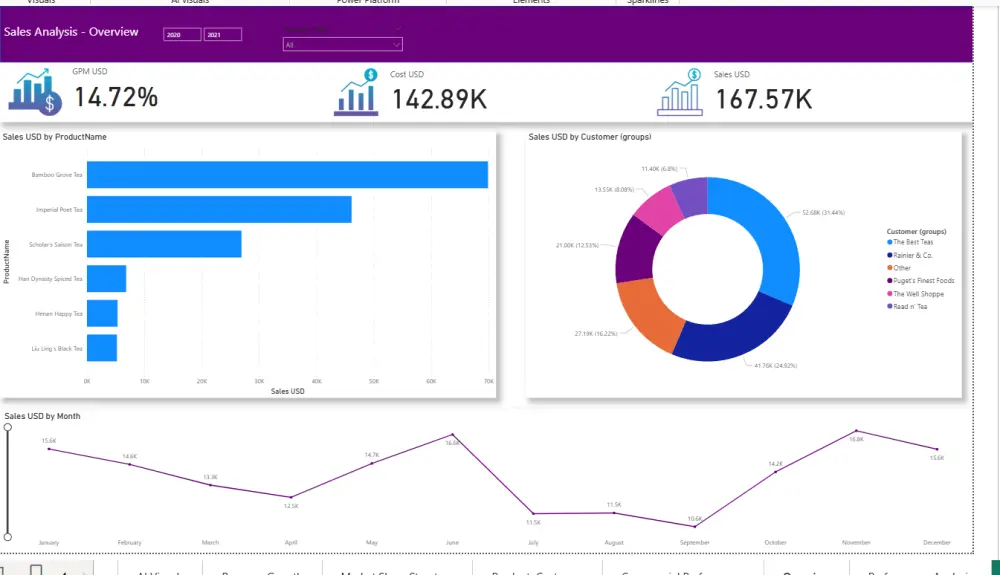Click the bottom handle of the line chart zoom slider
Image resolution: width=1000 pixels, height=575 pixels.
click(8, 537)
